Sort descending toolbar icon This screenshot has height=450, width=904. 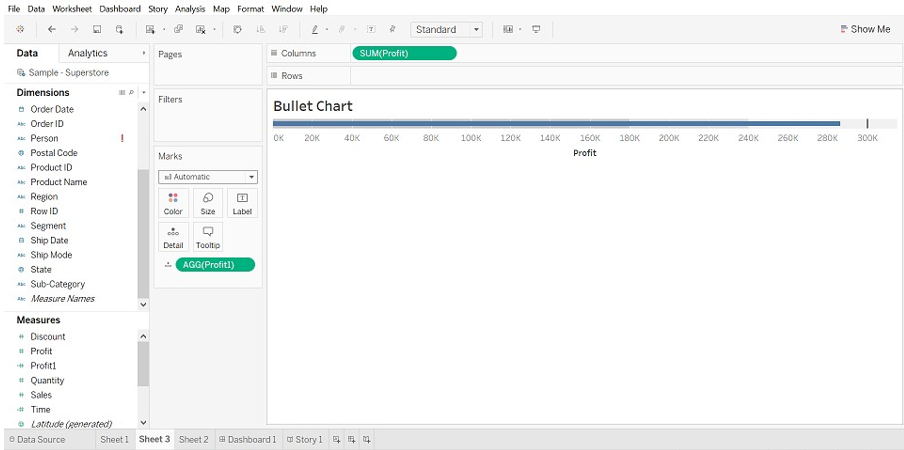pos(283,29)
